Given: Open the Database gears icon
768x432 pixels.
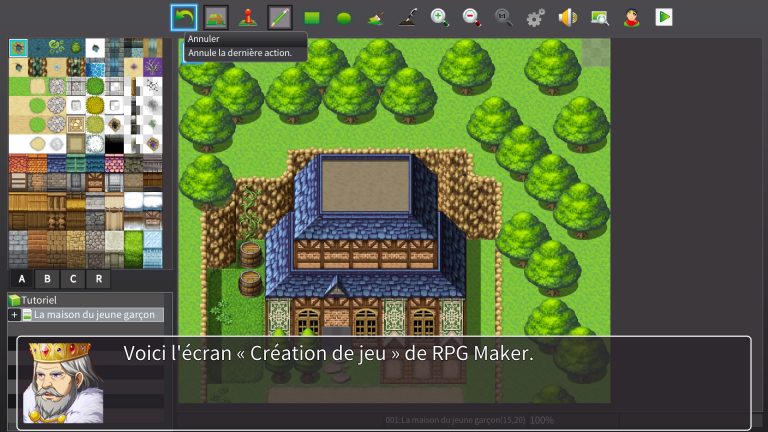Looking at the screenshot, I should click(535, 18).
